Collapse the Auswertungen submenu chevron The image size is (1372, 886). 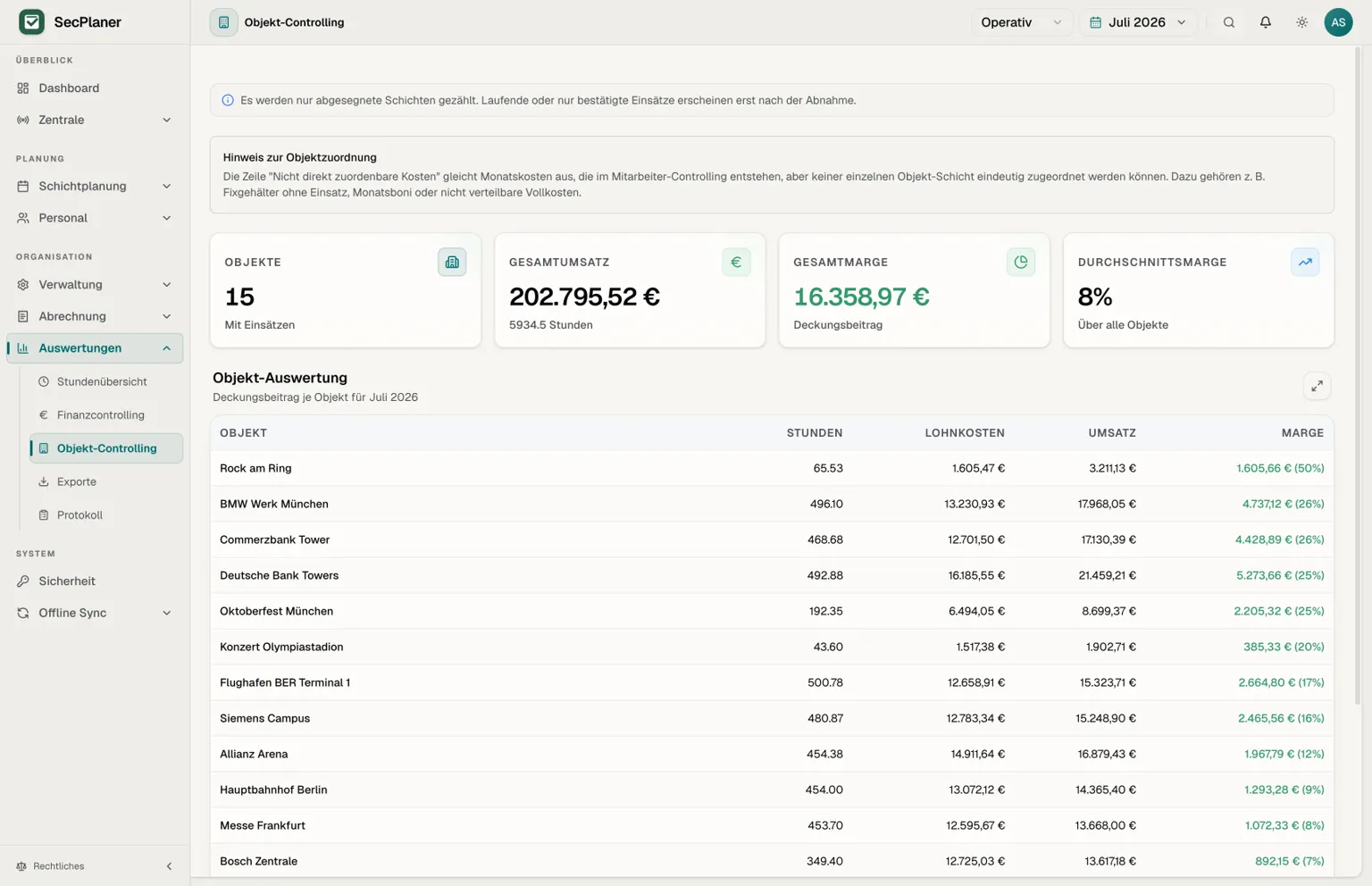pyautogui.click(x=166, y=348)
